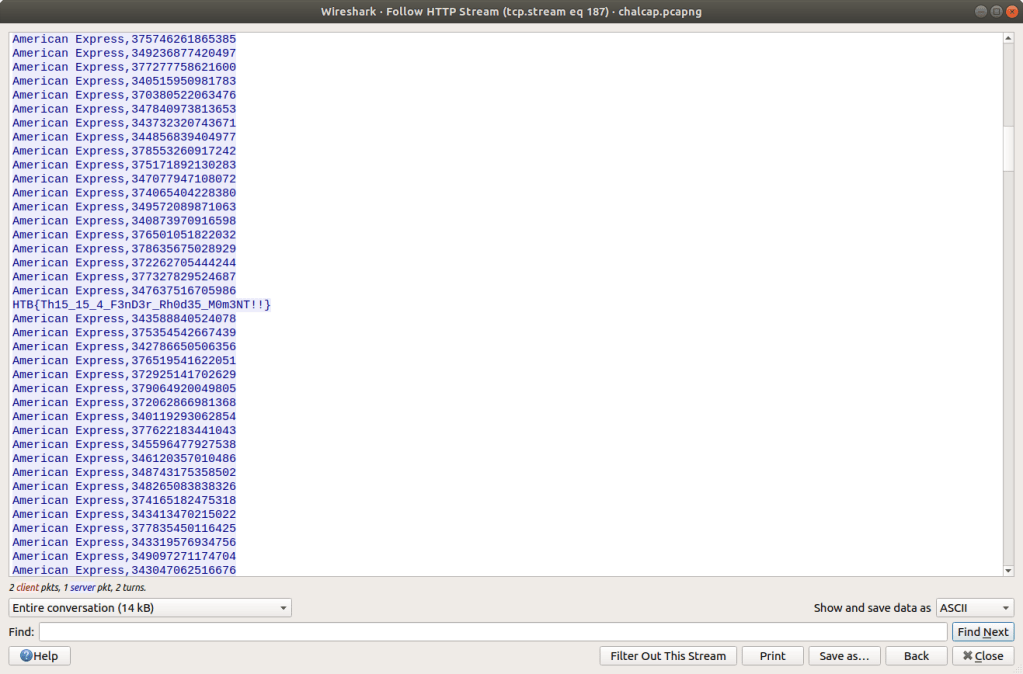Go Back to previous stream view
Viewport: 1023px width, 674px height.
coord(916,656)
